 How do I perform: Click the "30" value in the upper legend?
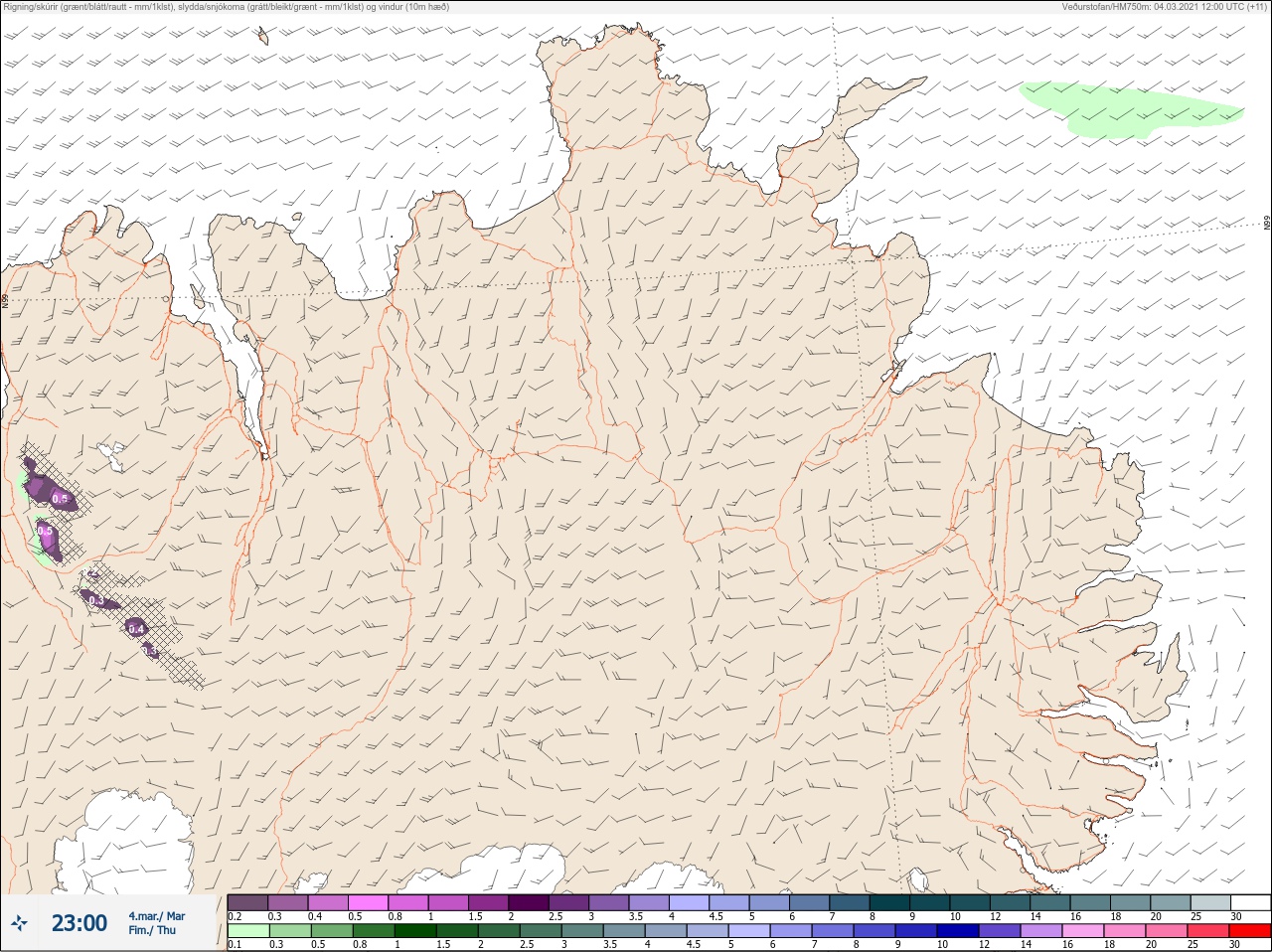pyautogui.click(x=1235, y=916)
